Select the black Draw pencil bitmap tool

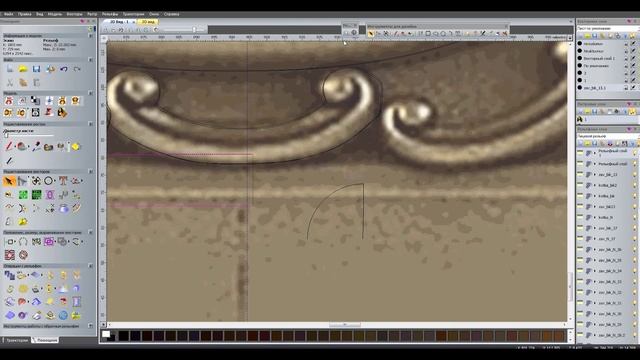pos(9,160)
